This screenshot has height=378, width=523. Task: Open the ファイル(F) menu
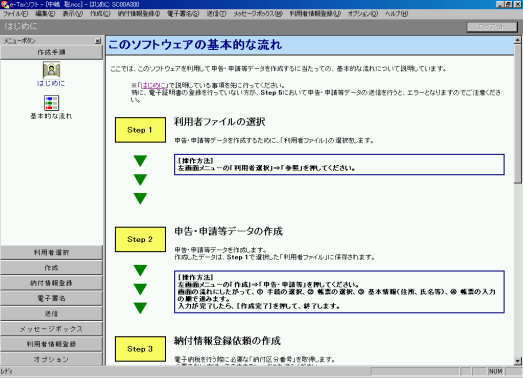tap(15, 14)
